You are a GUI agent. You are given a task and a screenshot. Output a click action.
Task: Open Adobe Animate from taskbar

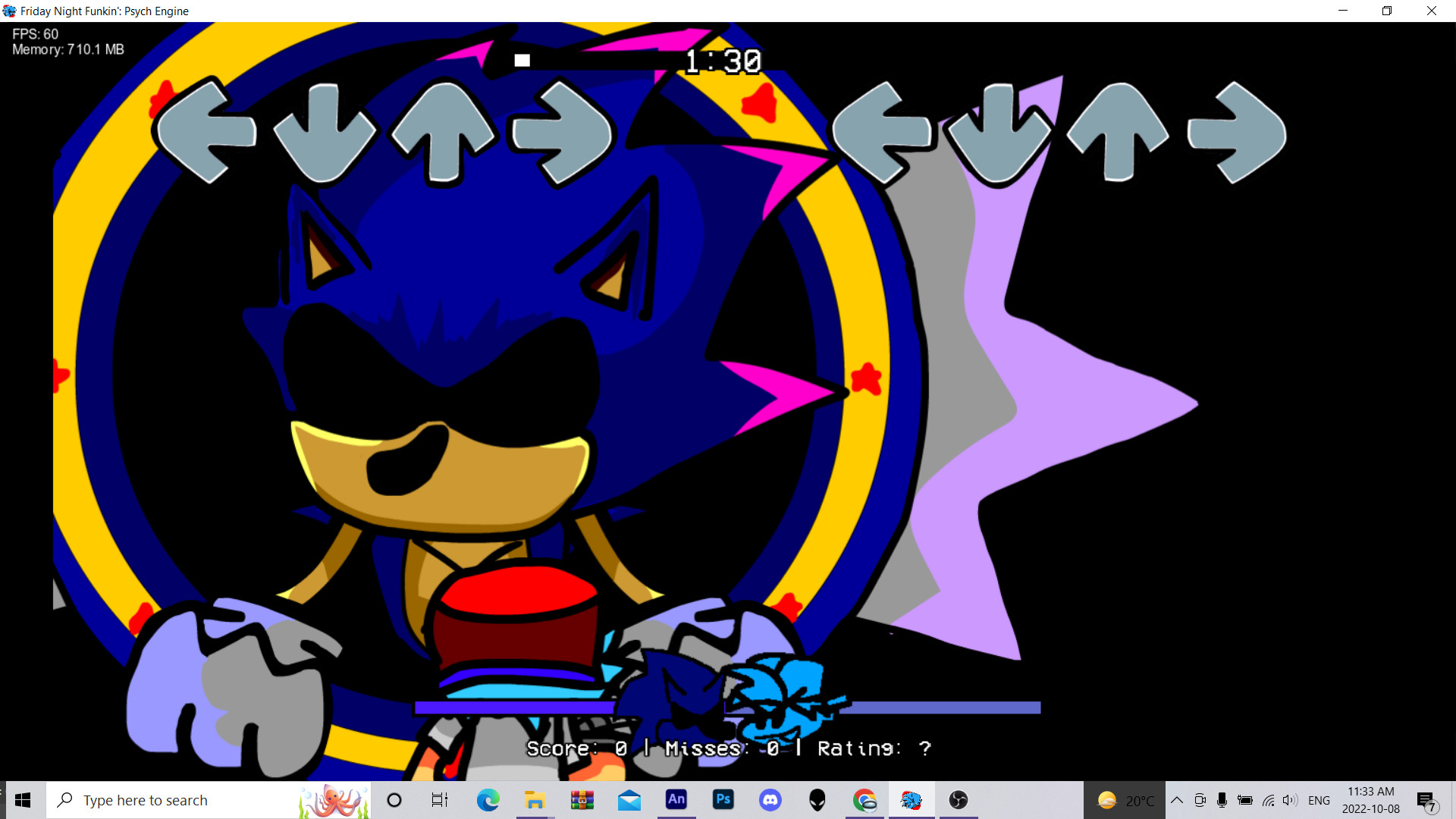[x=676, y=800]
